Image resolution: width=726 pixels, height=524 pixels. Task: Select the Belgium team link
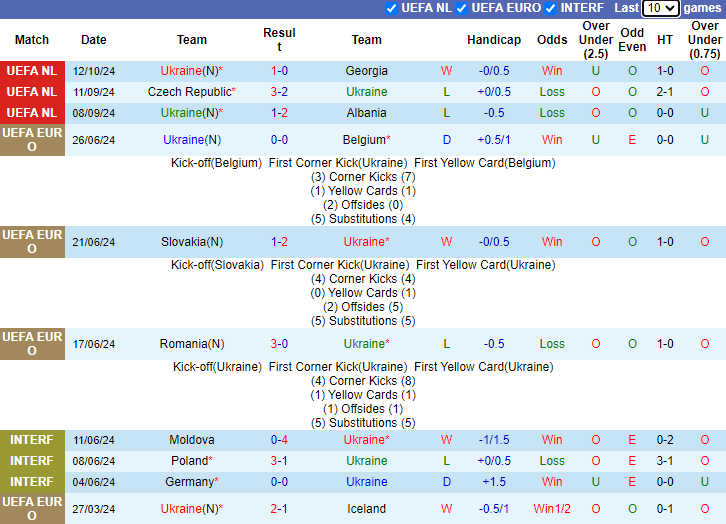pos(363,140)
